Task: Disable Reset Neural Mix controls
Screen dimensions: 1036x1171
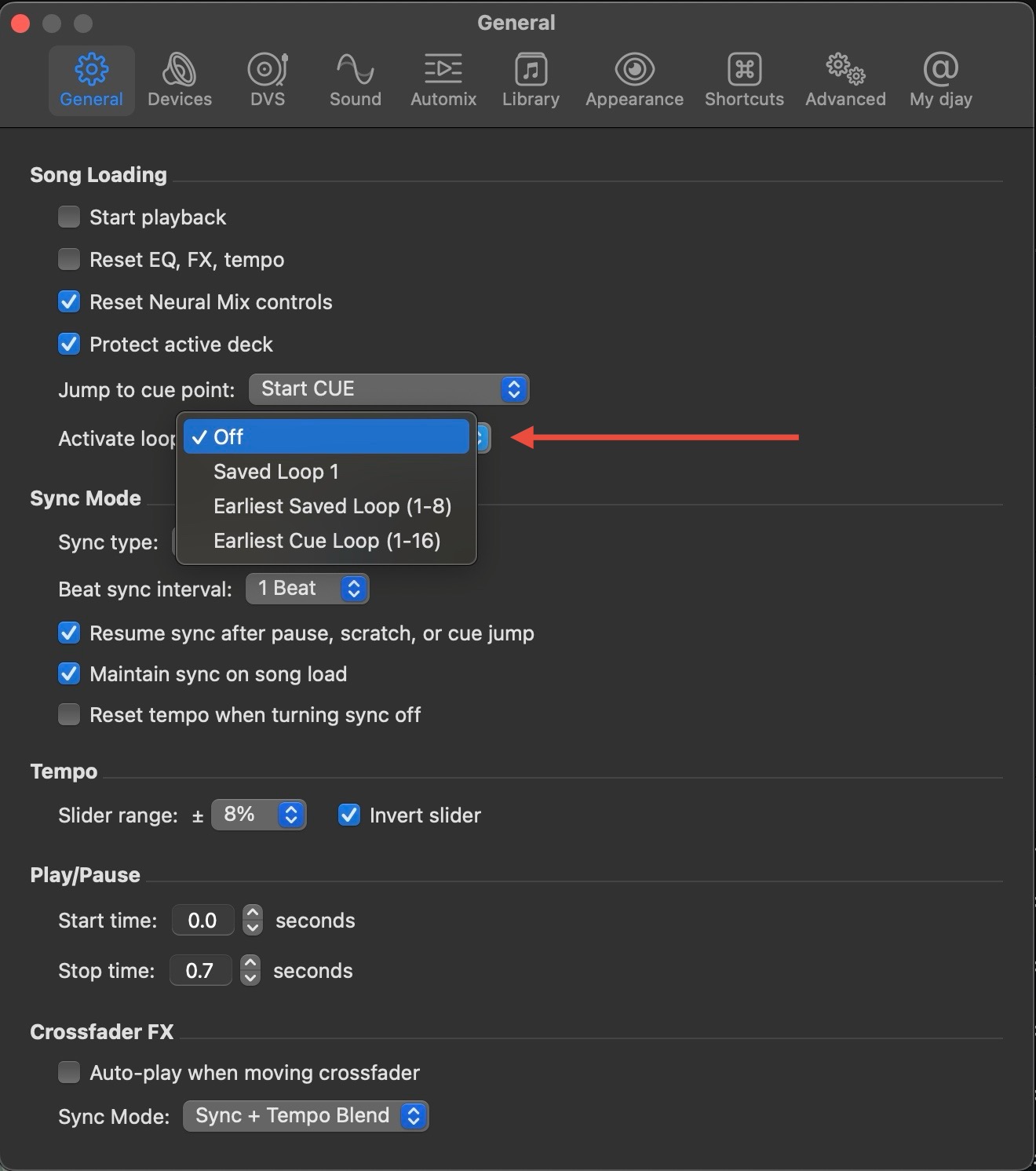Action: coord(69,301)
